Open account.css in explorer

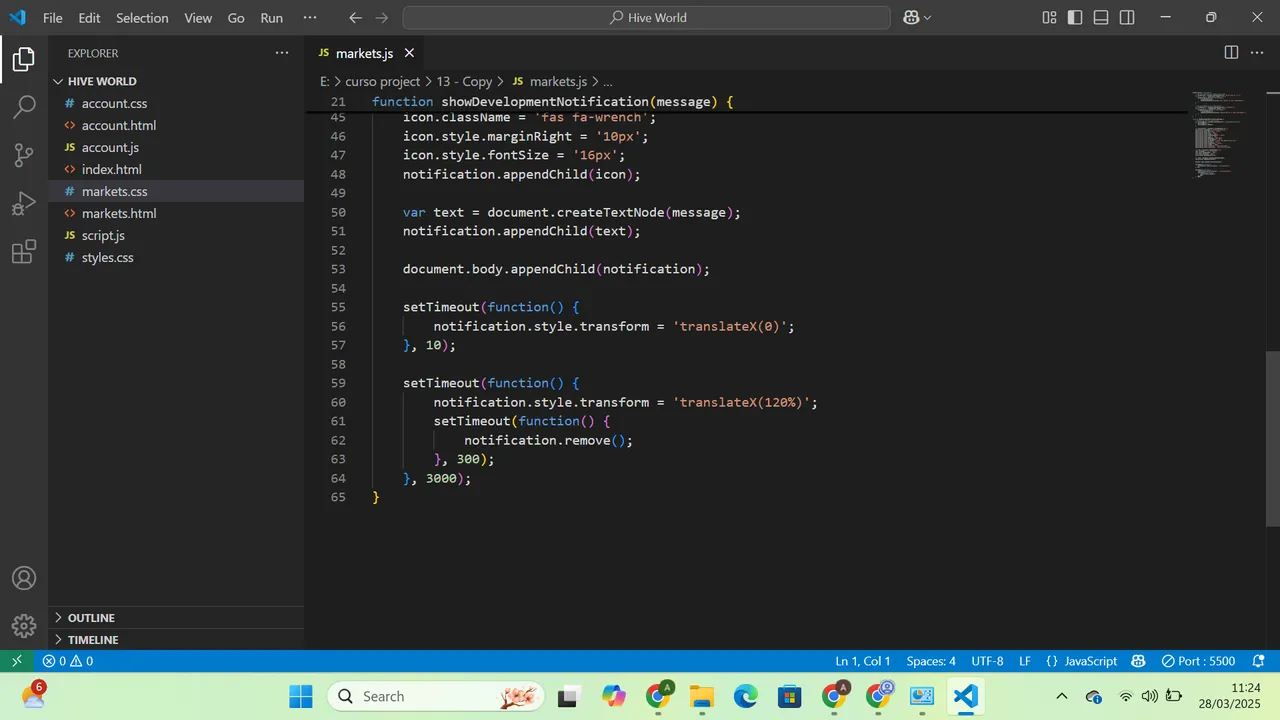(x=176, y=103)
